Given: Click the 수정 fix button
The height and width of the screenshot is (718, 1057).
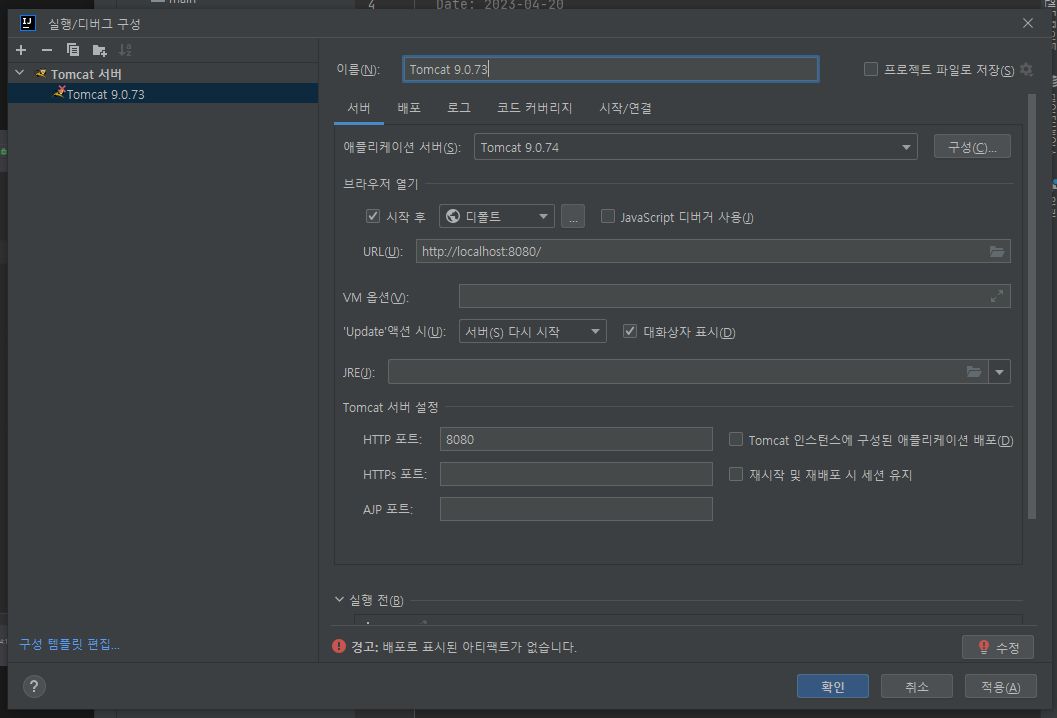Looking at the screenshot, I should [x=998, y=647].
